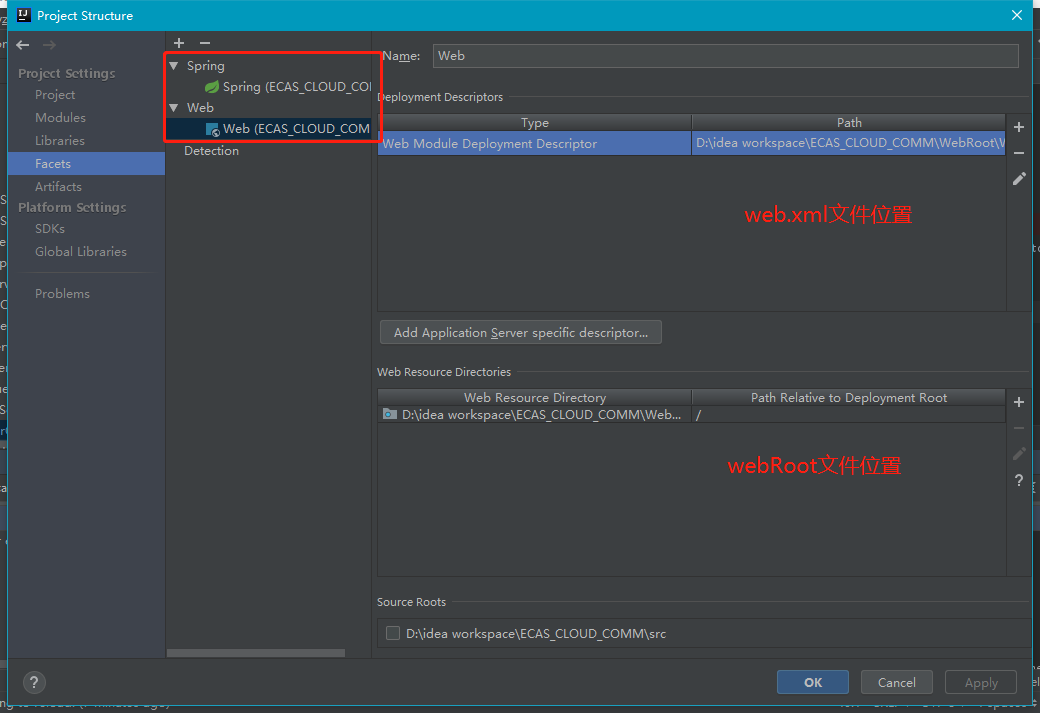The width and height of the screenshot is (1040, 713).
Task: Click the plus icon to add a facet
Action: point(178,43)
